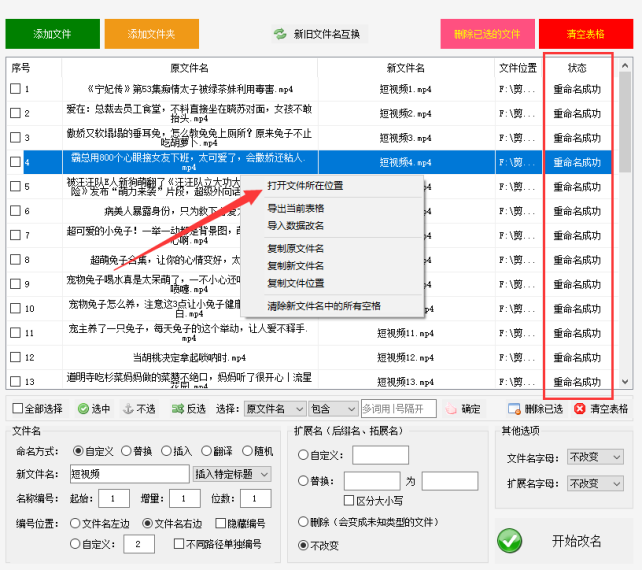Click the 起始 number field

pyautogui.click(x=114, y=499)
